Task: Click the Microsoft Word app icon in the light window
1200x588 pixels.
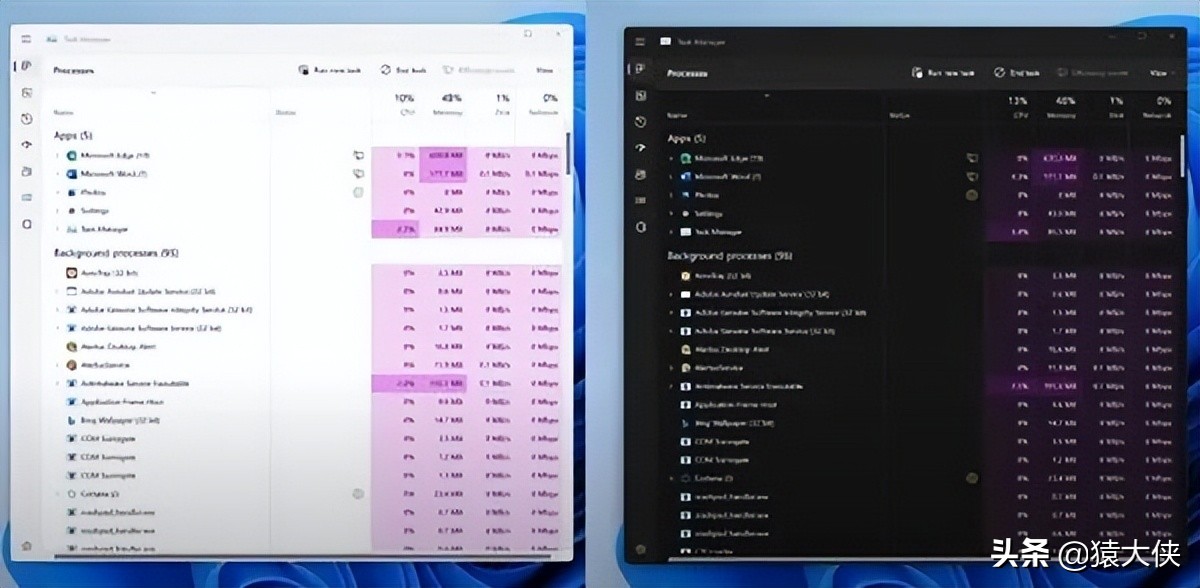Action: coord(71,174)
